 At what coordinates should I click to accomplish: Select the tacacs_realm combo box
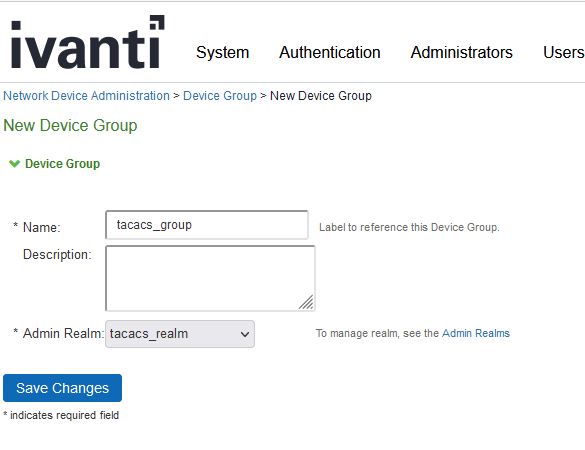(180, 334)
